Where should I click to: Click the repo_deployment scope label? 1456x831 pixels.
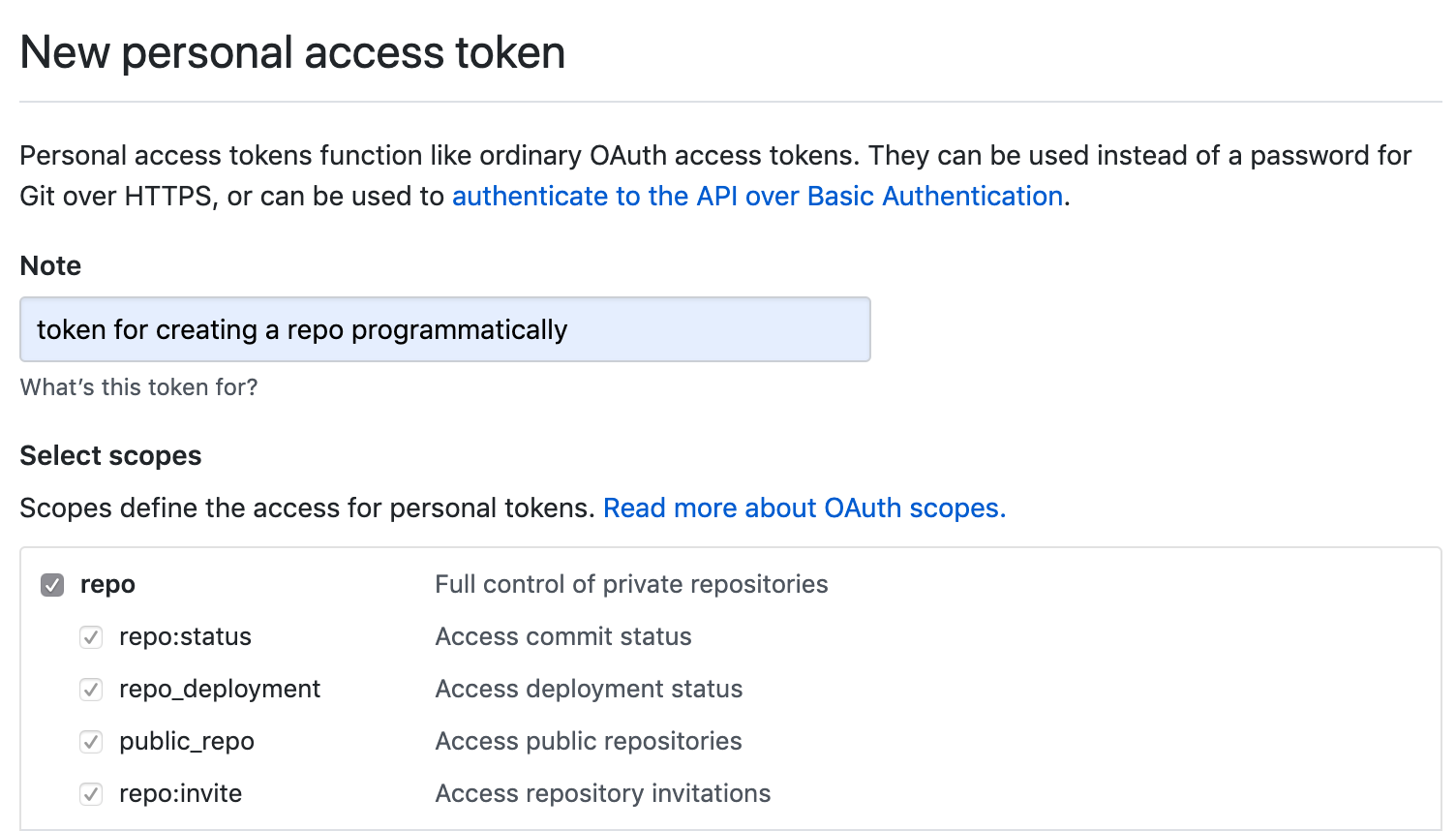click(x=220, y=690)
